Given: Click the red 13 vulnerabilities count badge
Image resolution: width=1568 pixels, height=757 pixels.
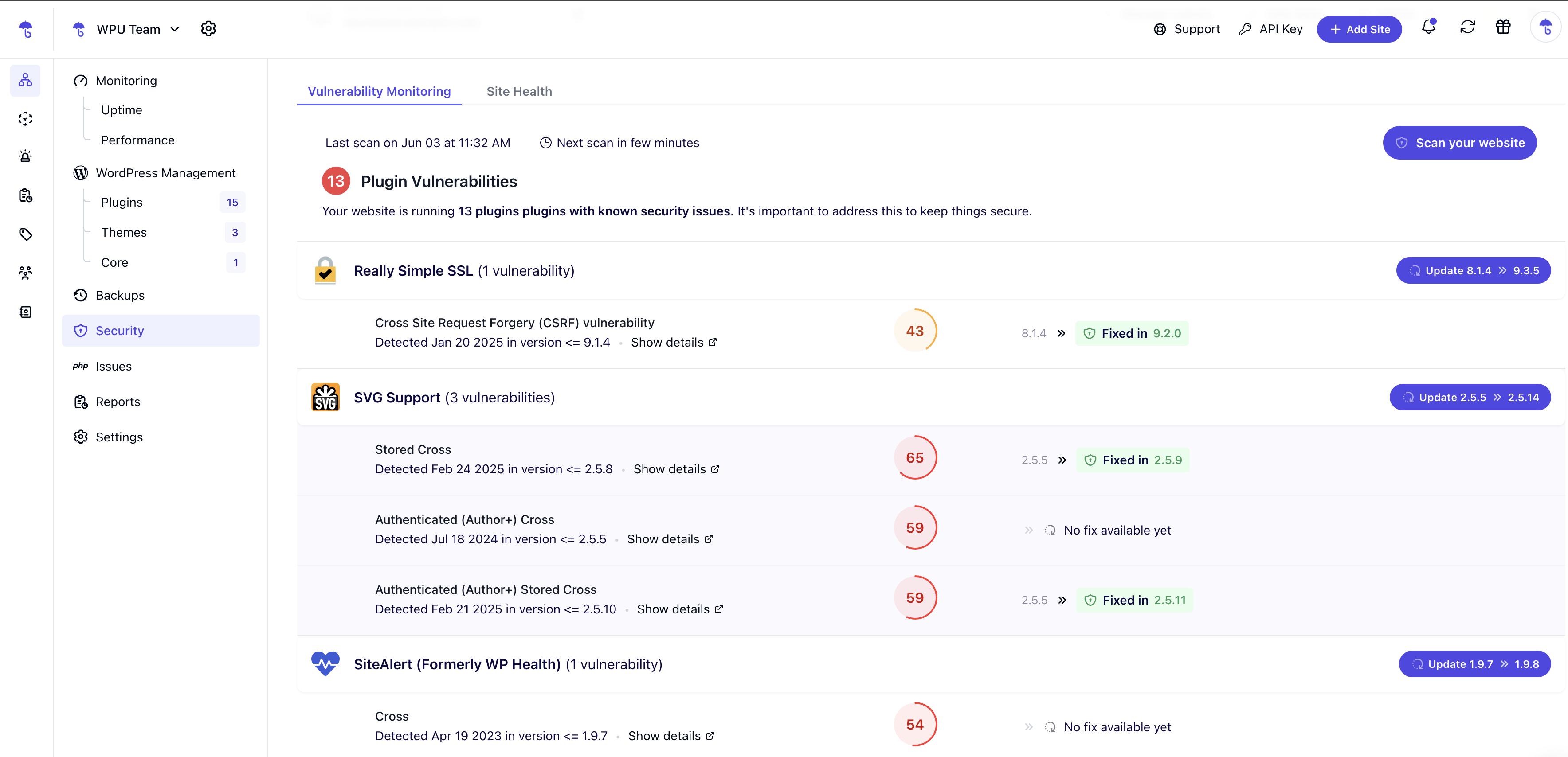Looking at the screenshot, I should point(335,181).
